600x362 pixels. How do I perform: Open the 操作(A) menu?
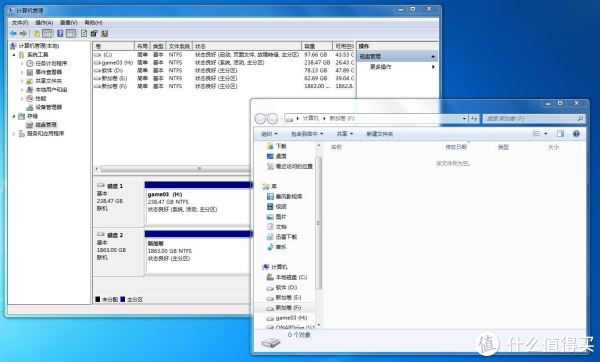[44, 23]
